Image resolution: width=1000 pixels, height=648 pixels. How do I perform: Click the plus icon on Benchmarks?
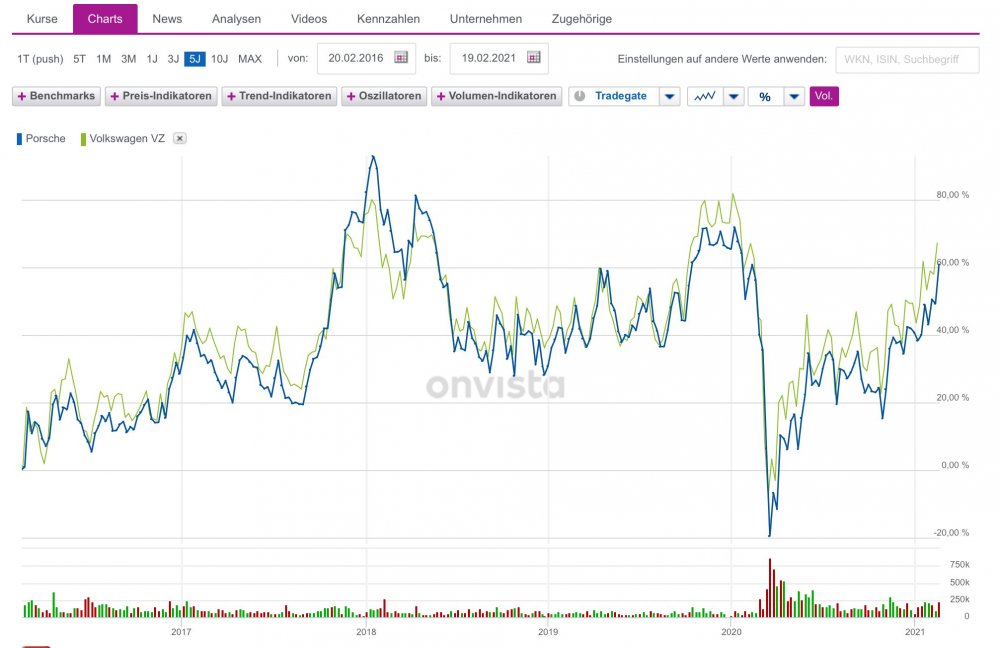(x=22, y=96)
